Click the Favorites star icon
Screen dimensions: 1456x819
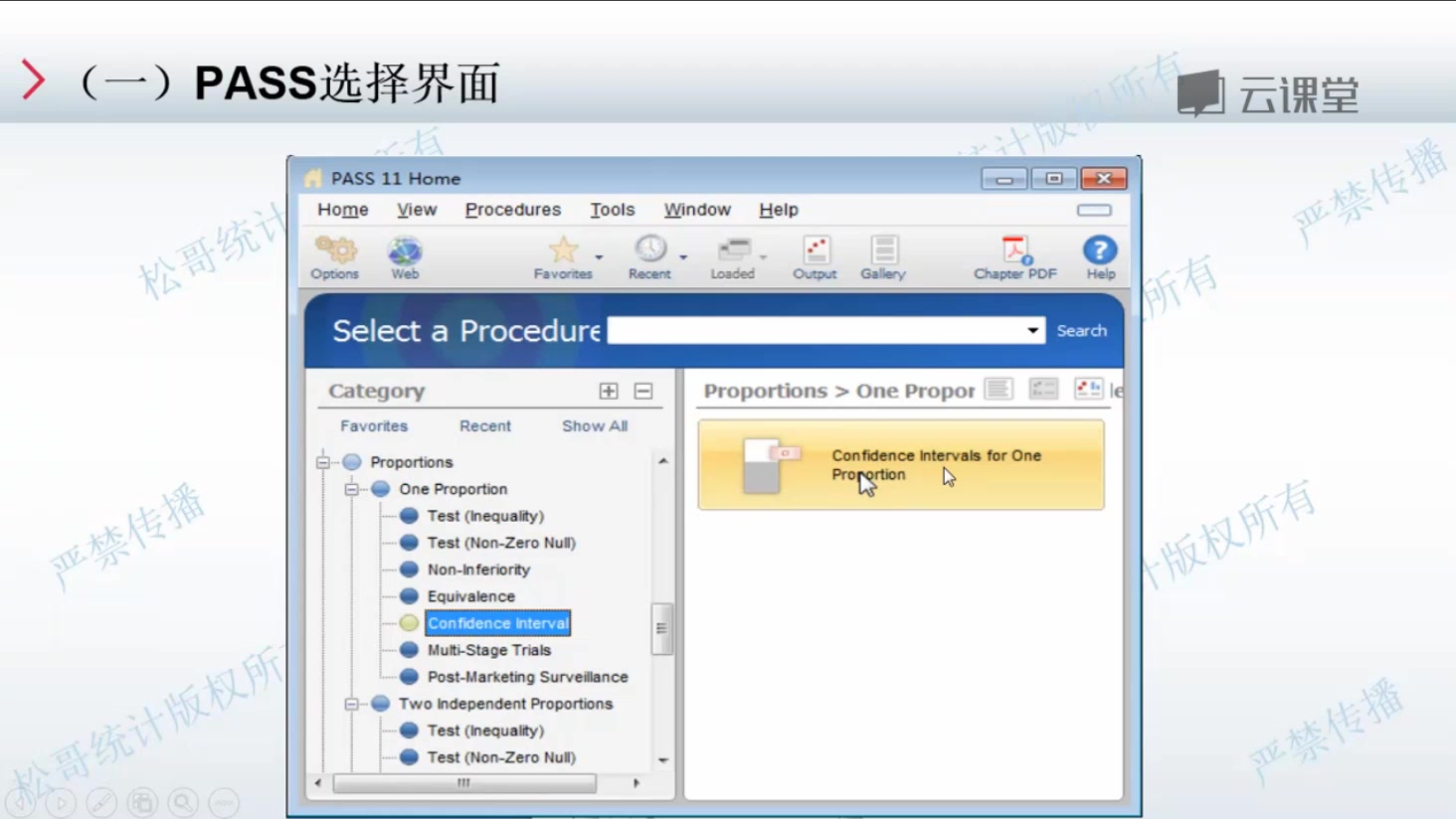pyautogui.click(x=563, y=249)
